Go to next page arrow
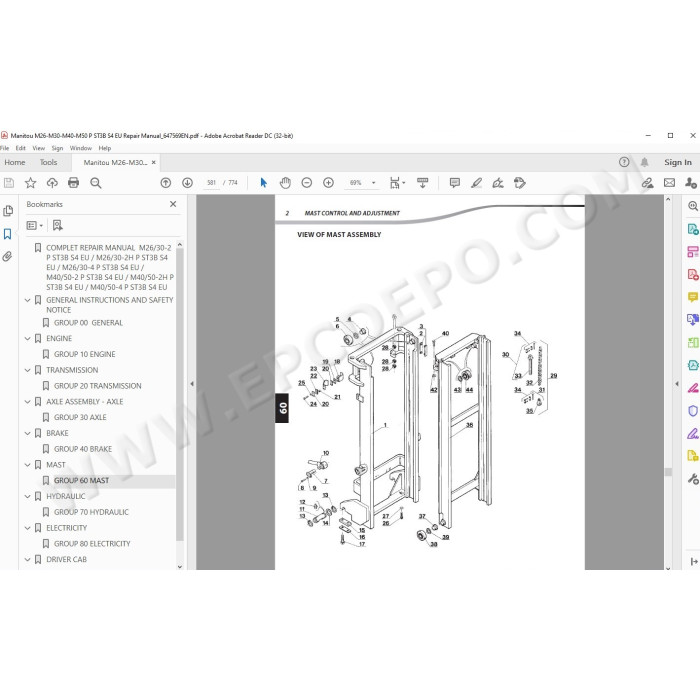Image resolution: width=700 pixels, height=700 pixels. (188, 183)
